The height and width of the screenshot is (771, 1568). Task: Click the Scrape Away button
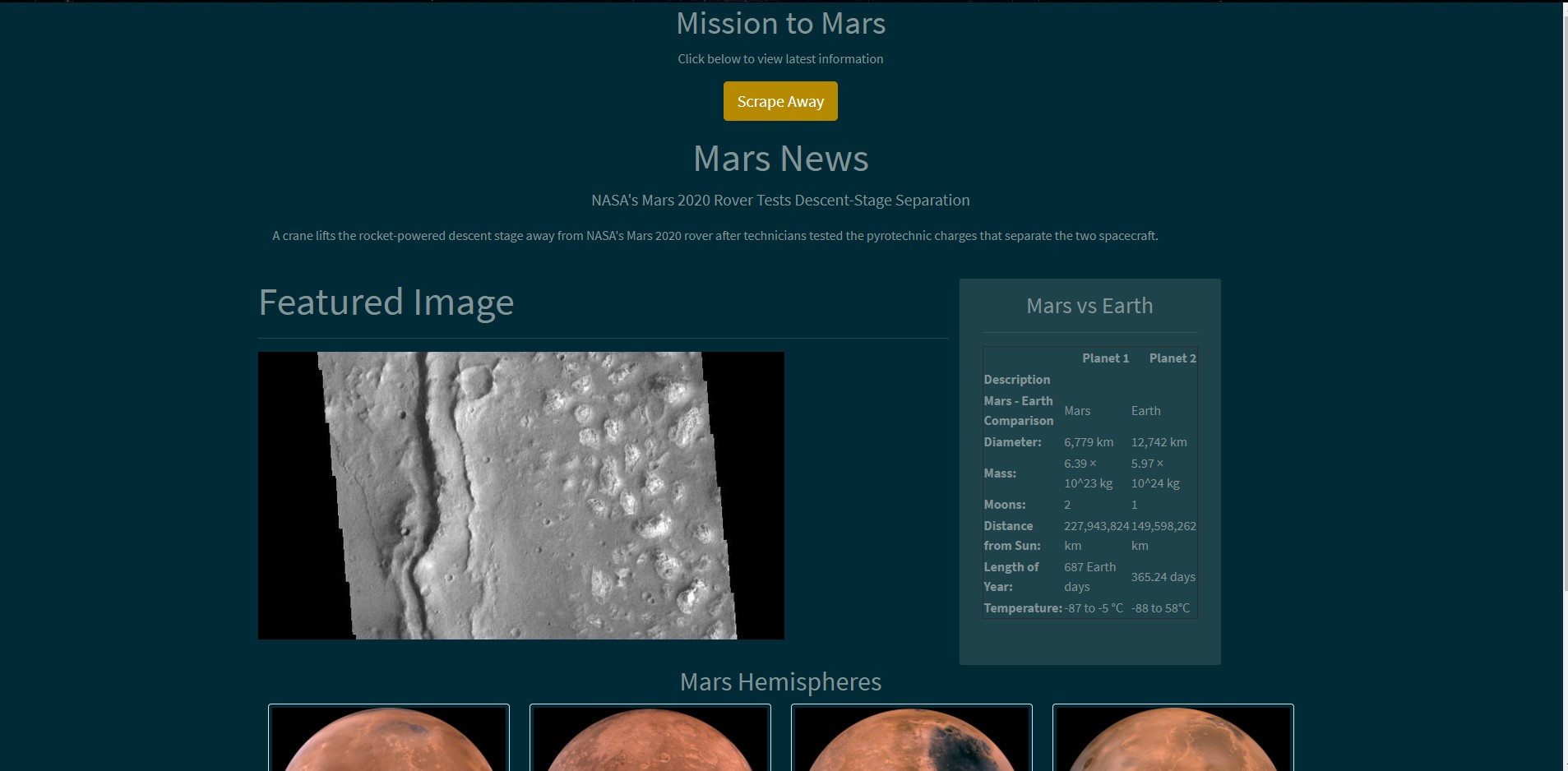[780, 101]
